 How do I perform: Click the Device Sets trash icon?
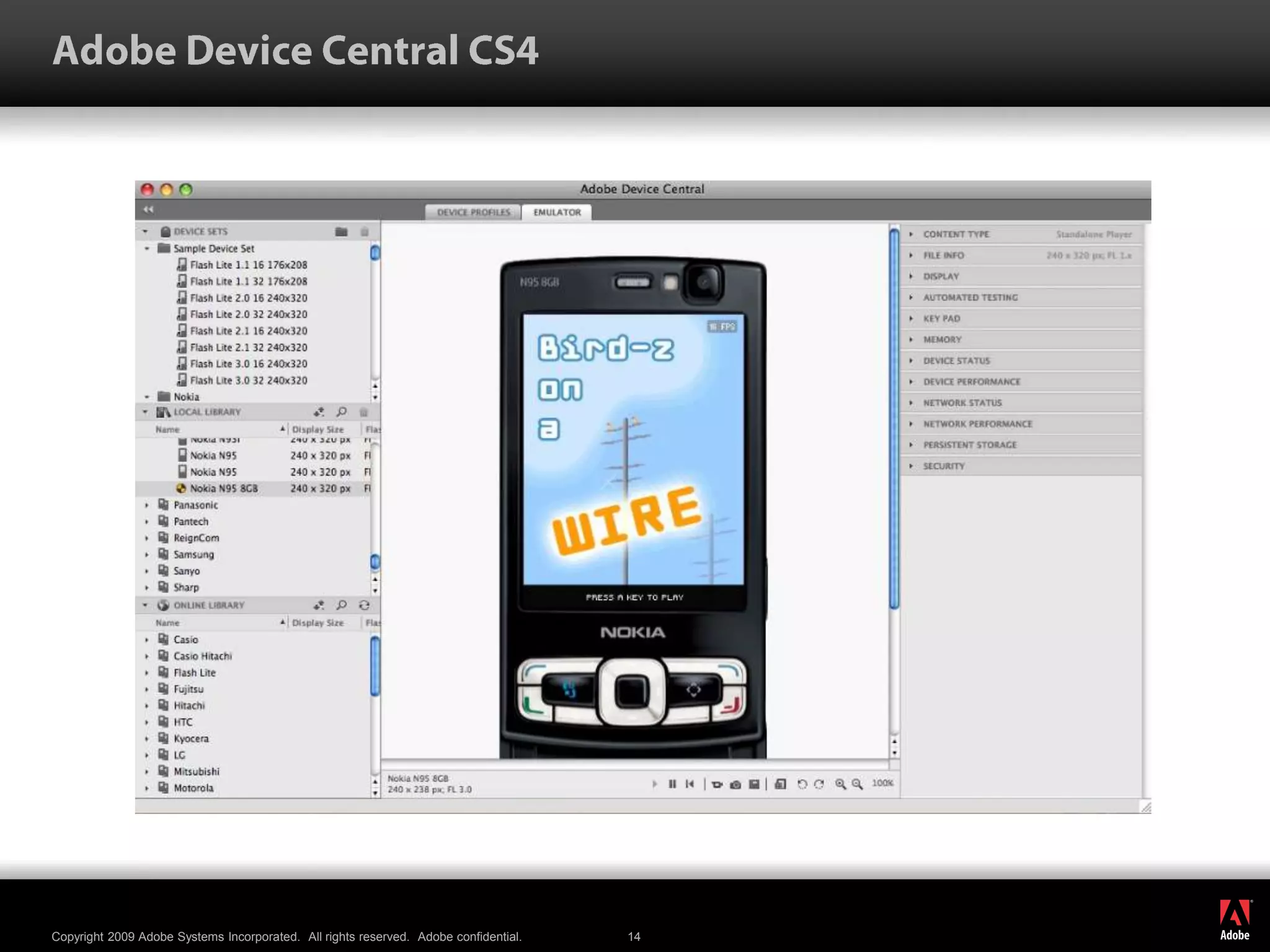point(365,231)
